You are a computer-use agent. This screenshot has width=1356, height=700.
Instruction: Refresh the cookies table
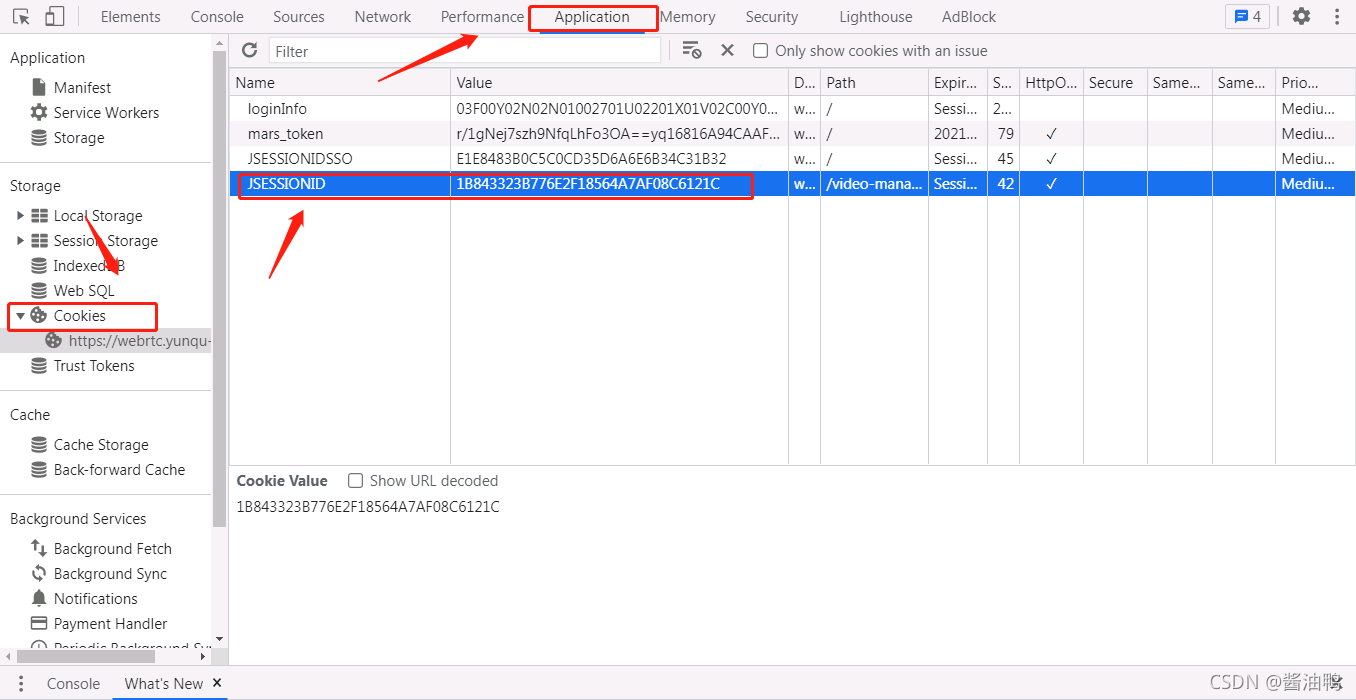pyautogui.click(x=250, y=50)
